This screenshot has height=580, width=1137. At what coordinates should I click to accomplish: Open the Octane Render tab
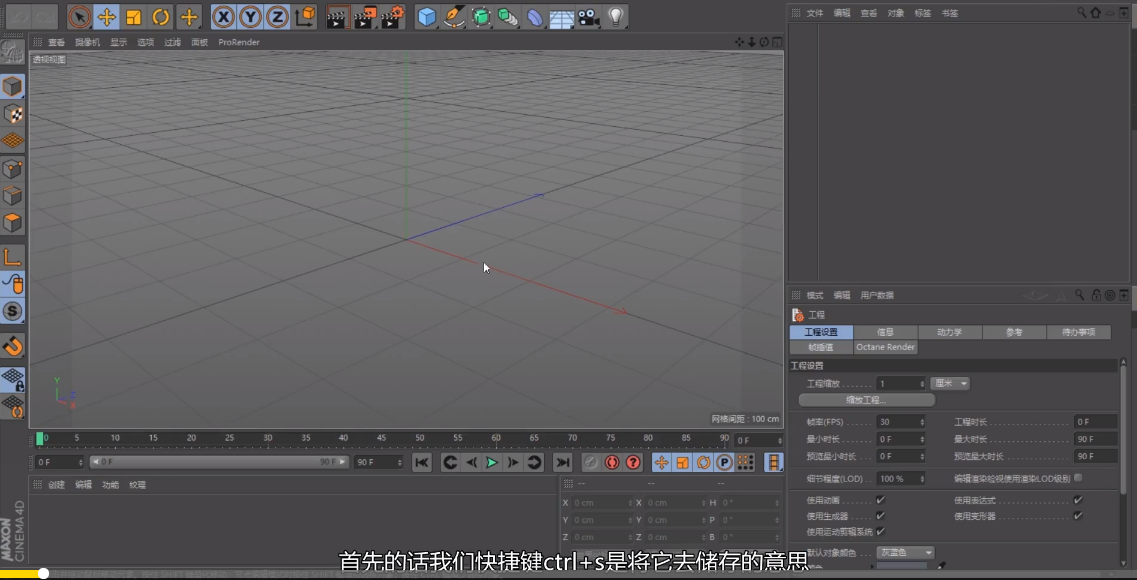[x=885, y=347]
